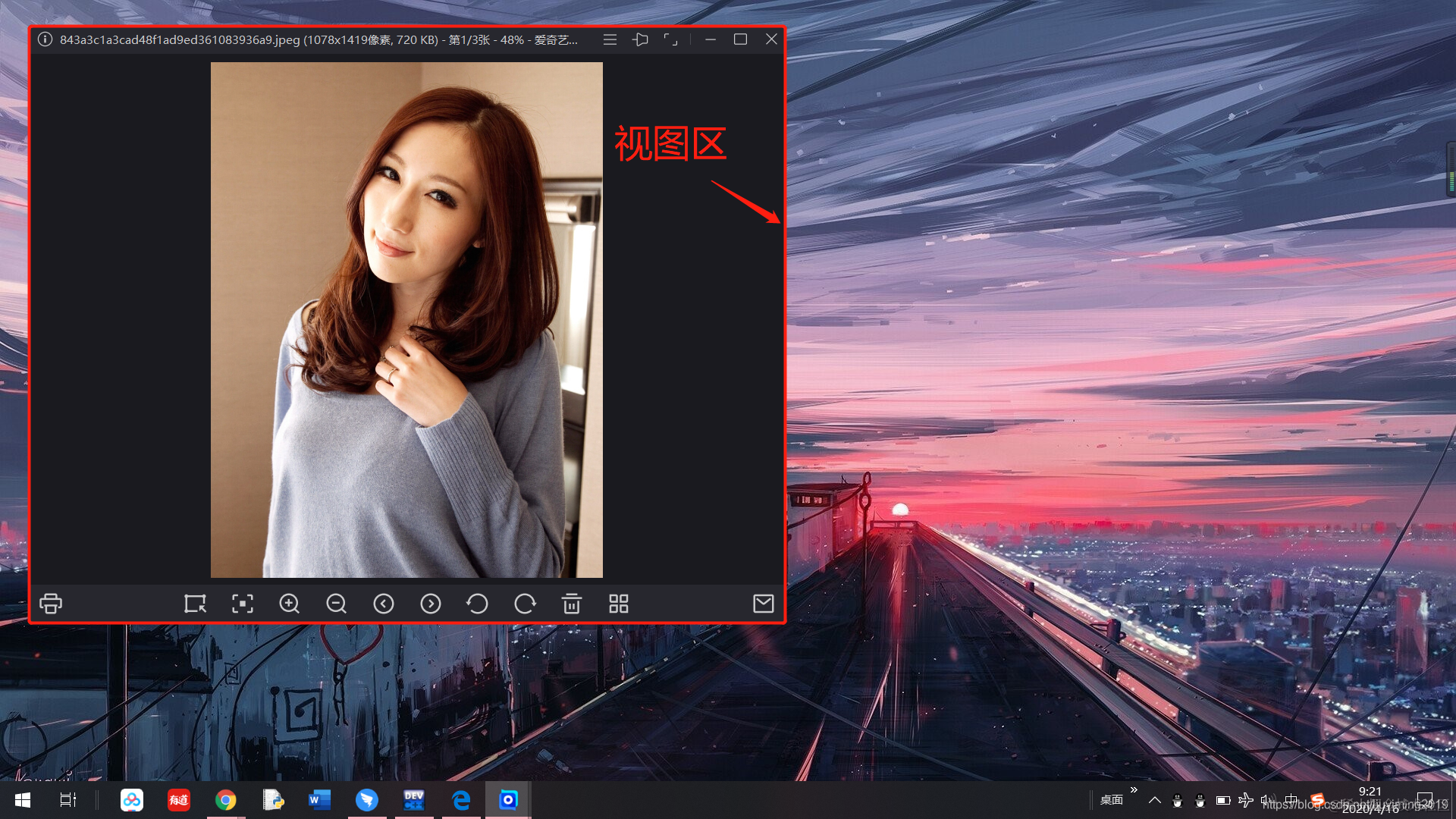Image resolution: width=1456 pixels, height=819 pixels.
Task: Open Dev-C++ from the taskbar
Action: pos(414,800)
